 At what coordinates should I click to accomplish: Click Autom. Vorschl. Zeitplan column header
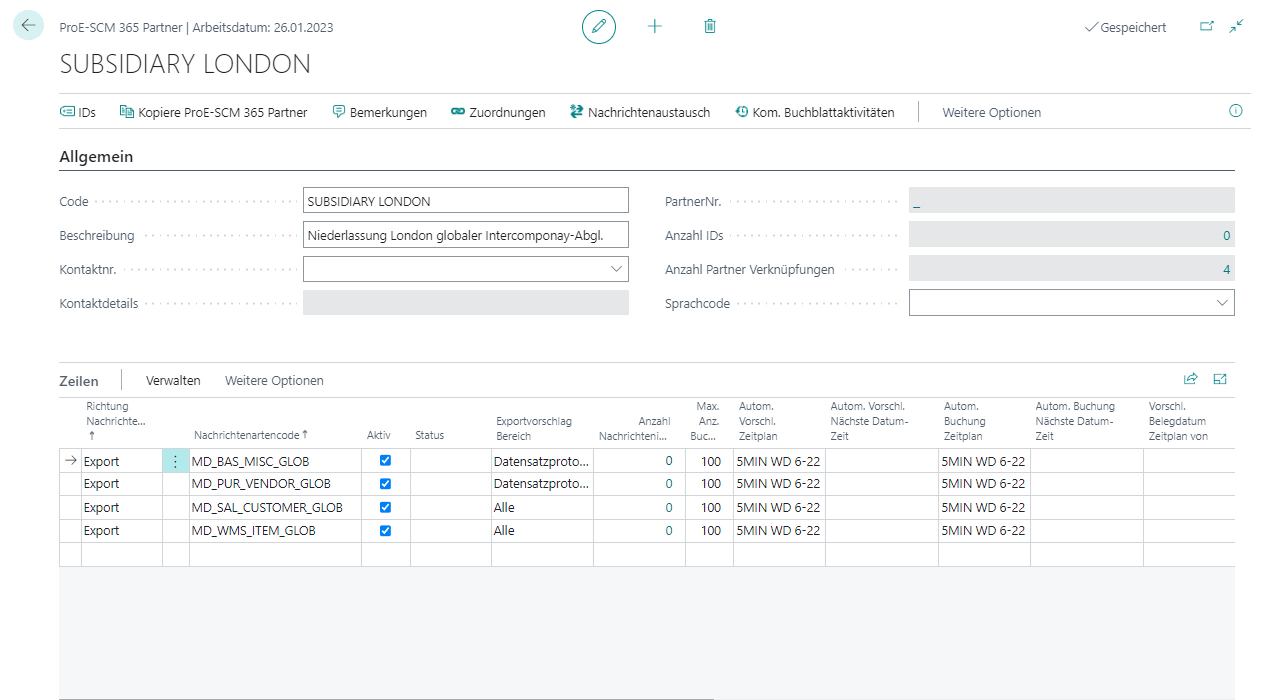[758, 421]
